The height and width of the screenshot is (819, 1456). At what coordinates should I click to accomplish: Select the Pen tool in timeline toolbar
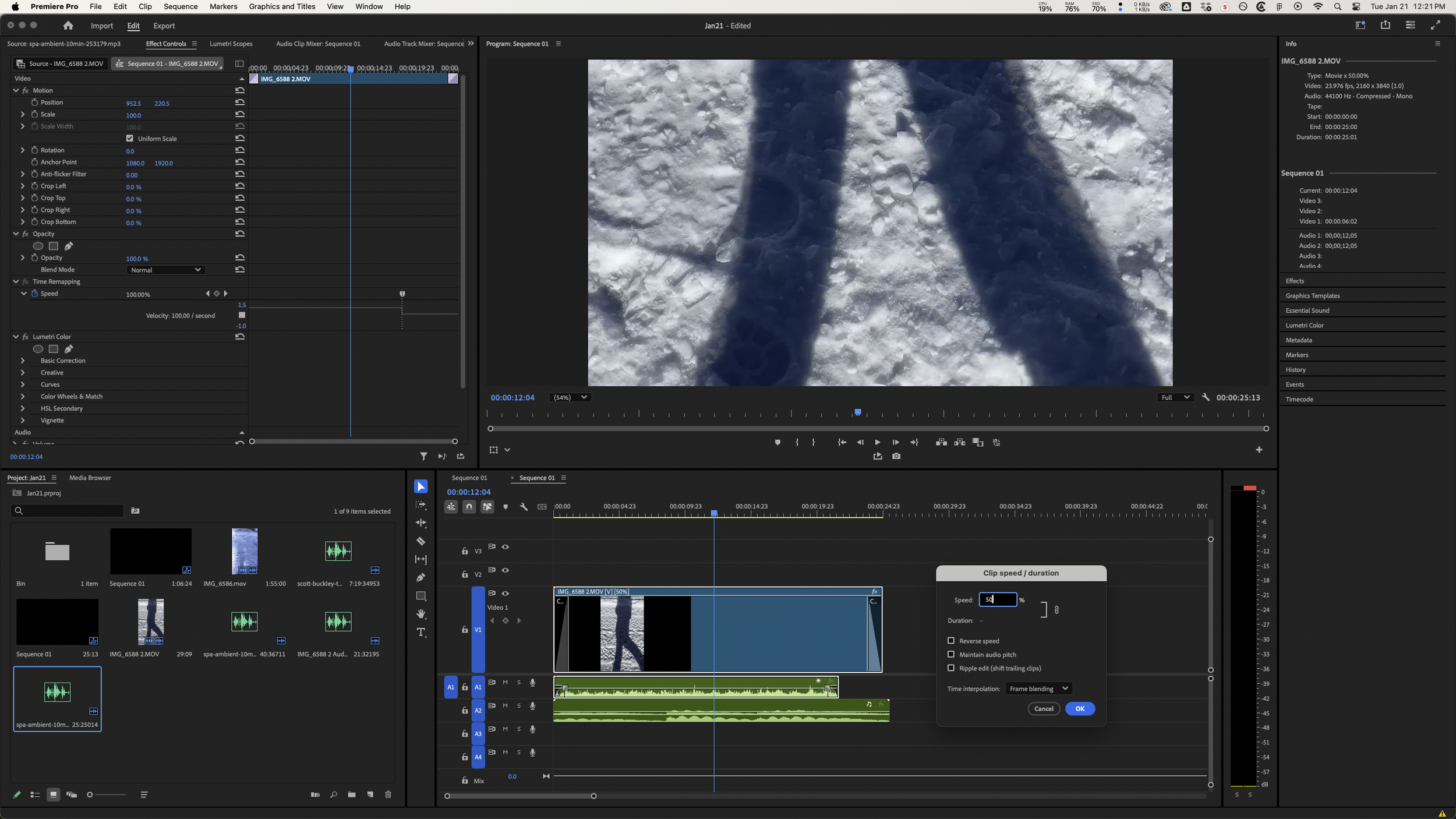point(420,577)
